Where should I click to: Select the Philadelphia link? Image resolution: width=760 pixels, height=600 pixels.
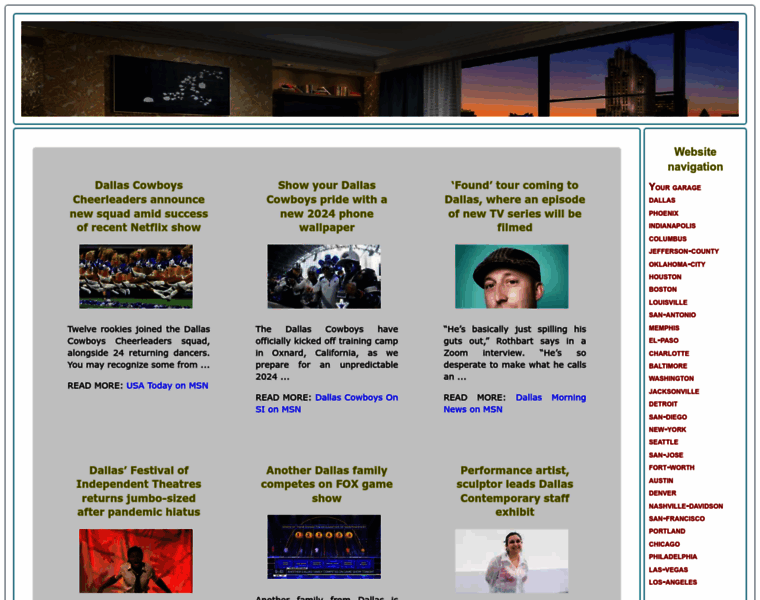pyautogui.click(x=673, y=557)
